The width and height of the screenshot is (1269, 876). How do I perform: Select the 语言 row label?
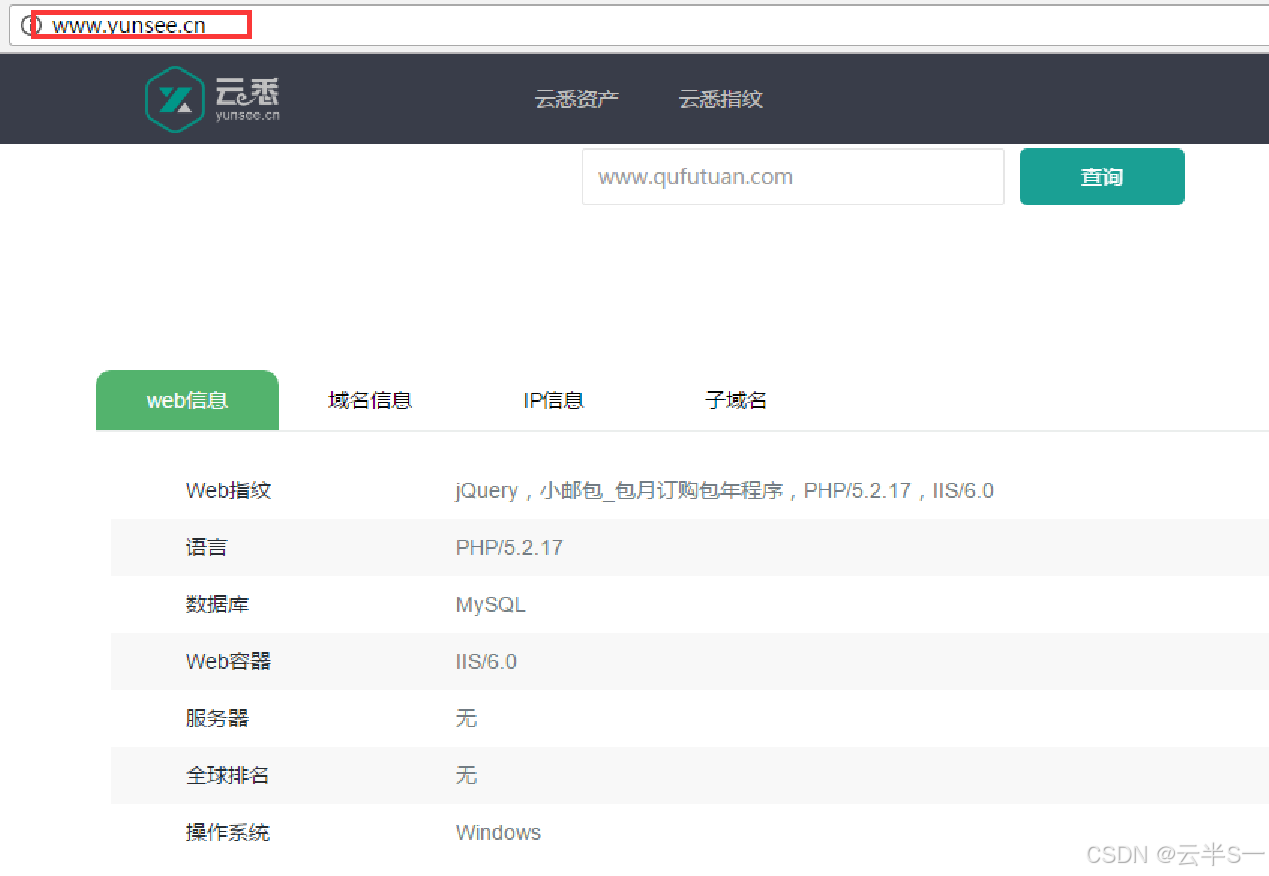tap(206, 548)
